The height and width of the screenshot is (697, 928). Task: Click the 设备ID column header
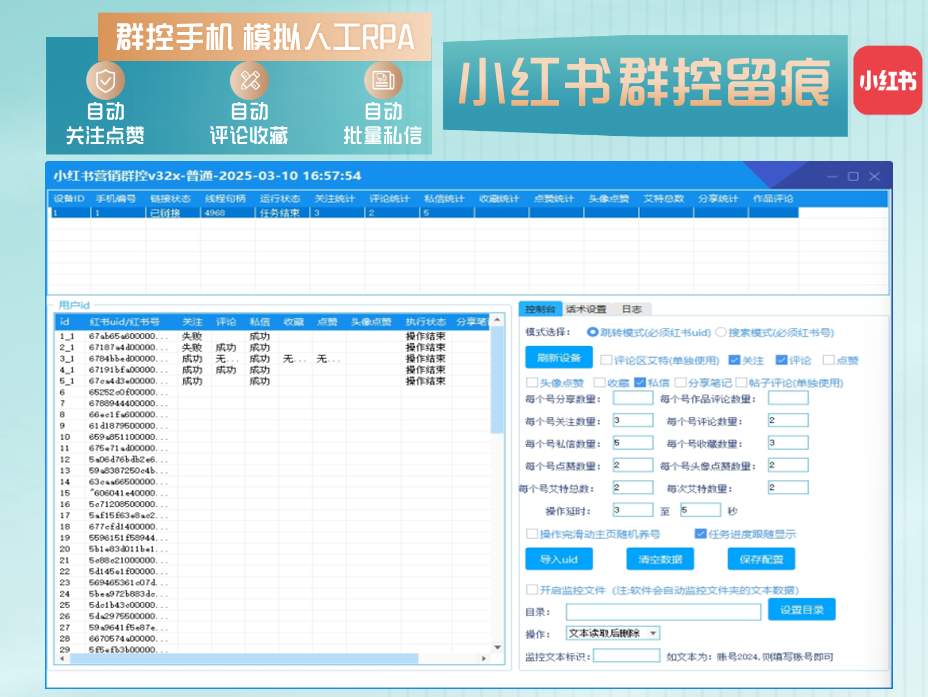pyautogui.click(x=69, y=199)
